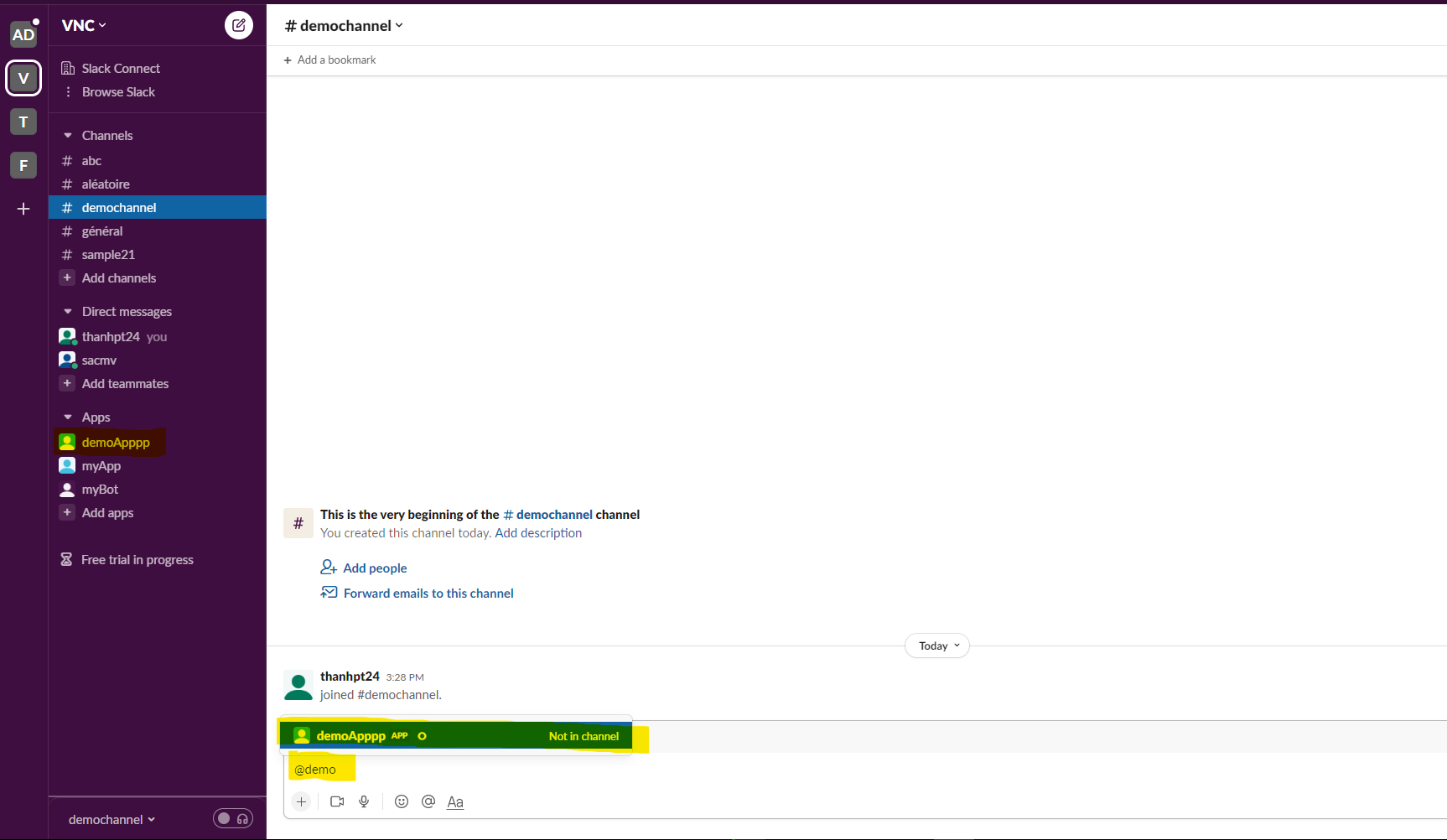This screenshot has height=840, width=1447.
Task: Open the emoji picker
Action: tap(402, 801)
